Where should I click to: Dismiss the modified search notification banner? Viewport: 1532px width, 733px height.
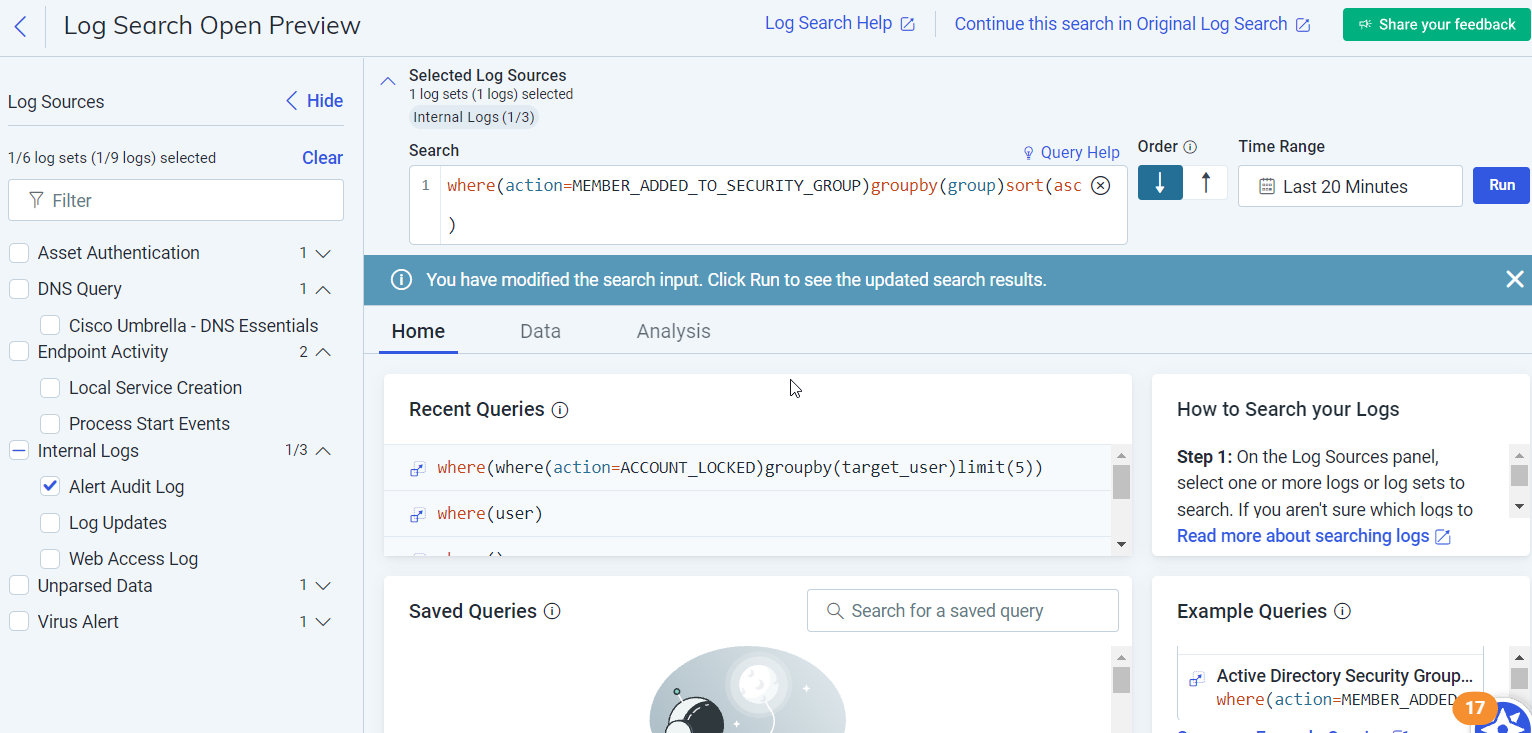click(1514, 280)
